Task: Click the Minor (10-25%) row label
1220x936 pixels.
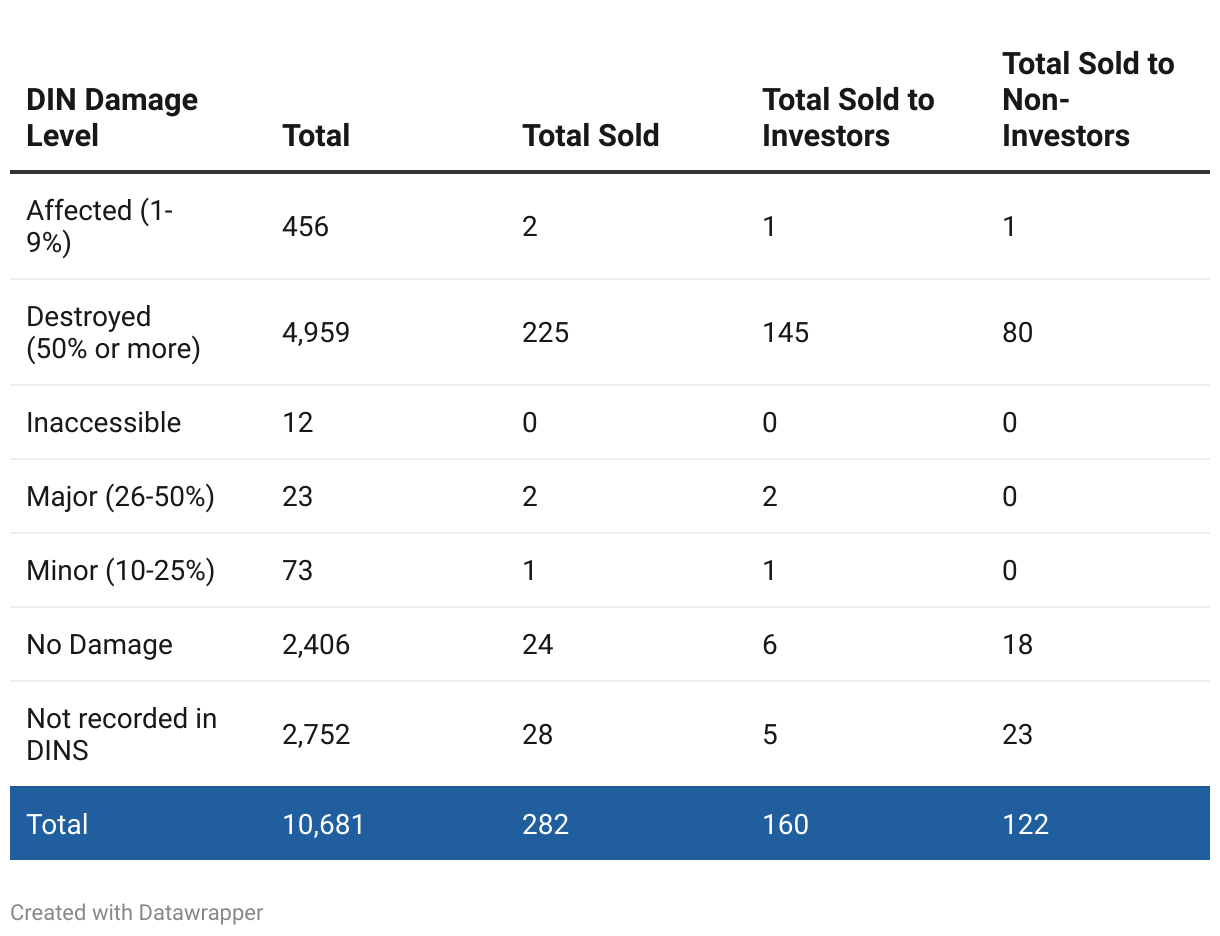Action: pyautogui.click(x=120, y=571)
